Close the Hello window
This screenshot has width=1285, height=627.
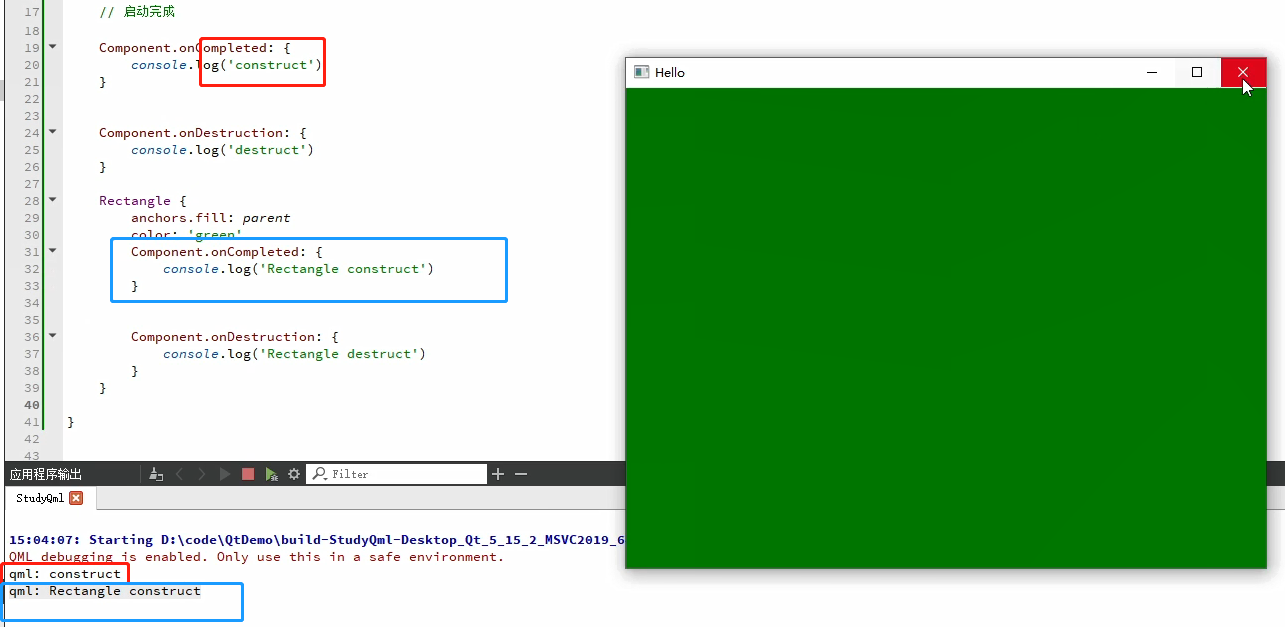pos(1243,72)
